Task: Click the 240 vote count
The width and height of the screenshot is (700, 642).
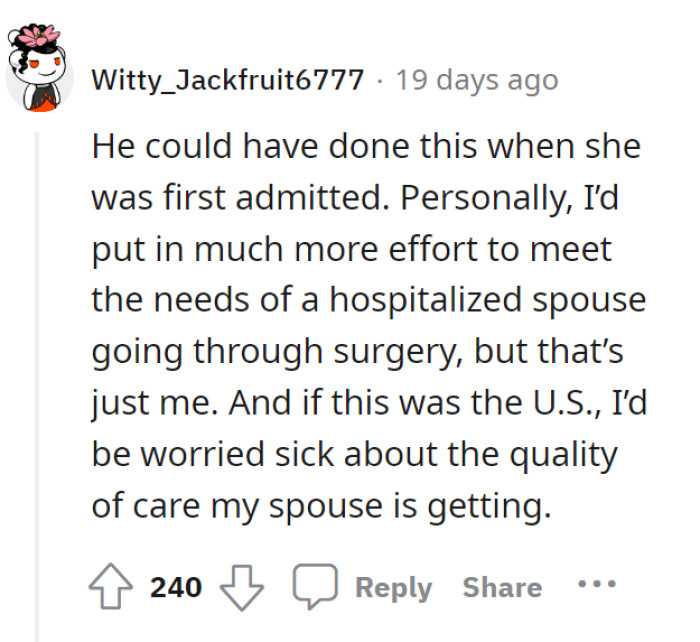Action: tap(176, 587)
